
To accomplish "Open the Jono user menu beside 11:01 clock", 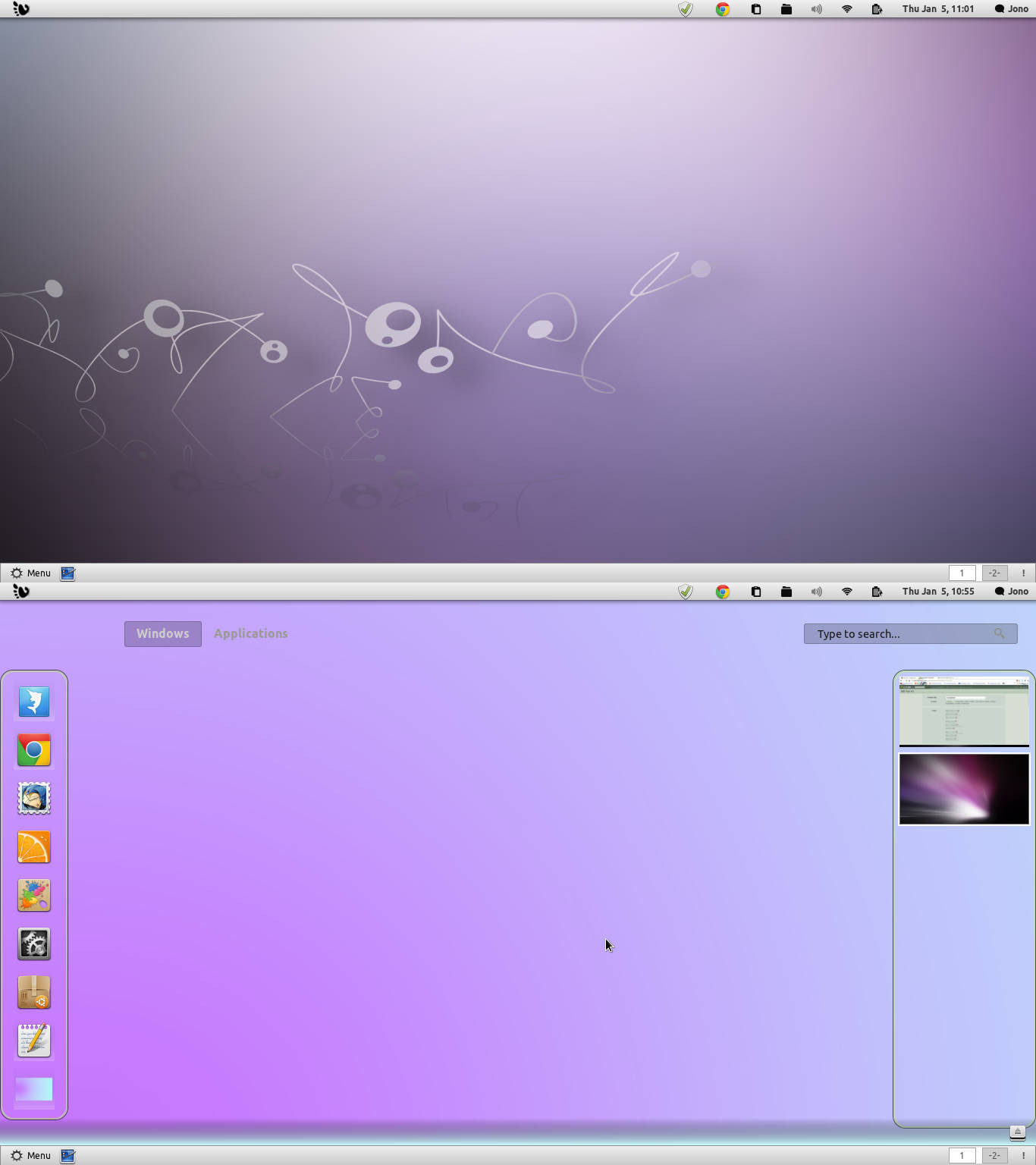I will click(x=1012, y=9).
